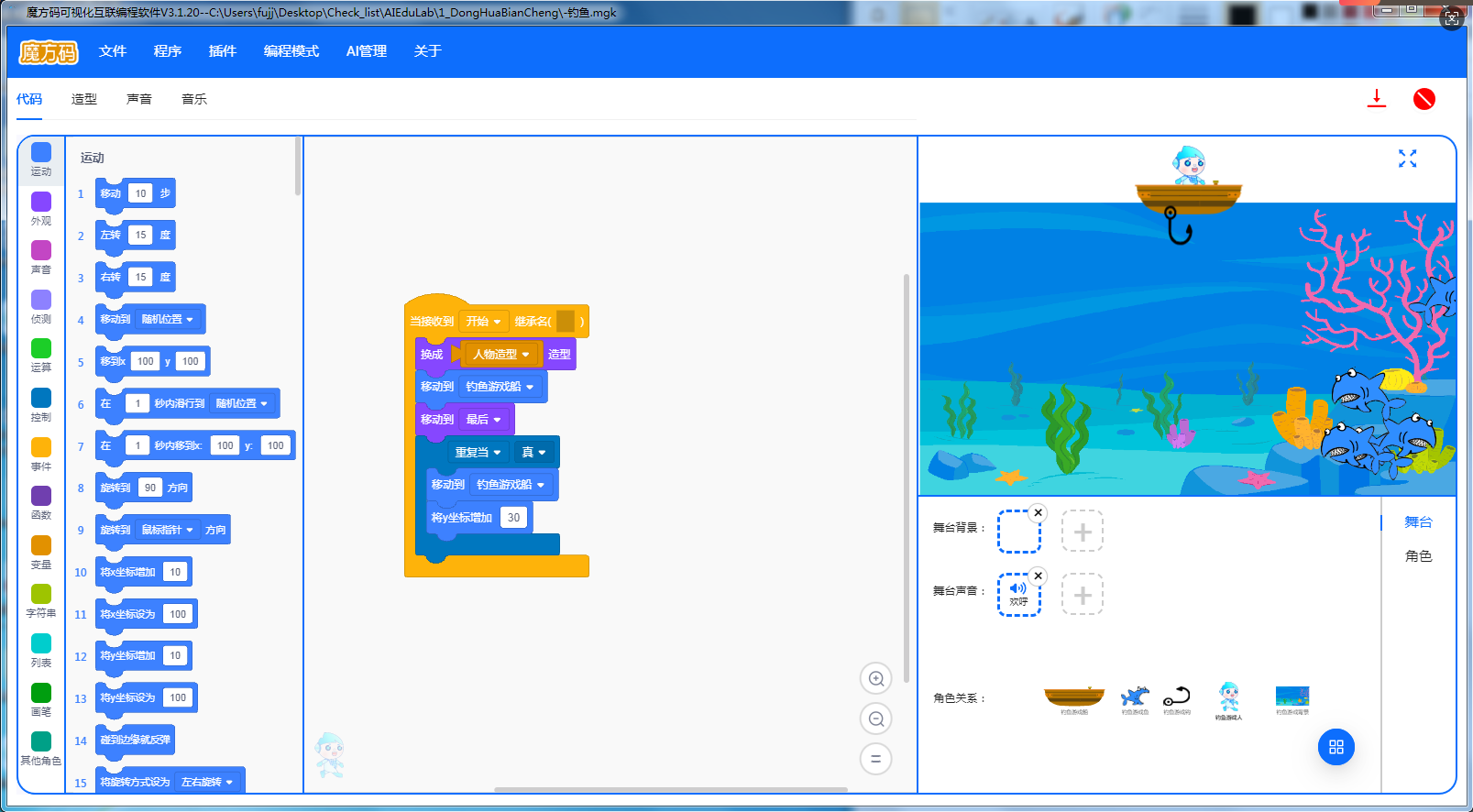
Task: Click the red download arrow icon
Action: (x=1377, y=99)
